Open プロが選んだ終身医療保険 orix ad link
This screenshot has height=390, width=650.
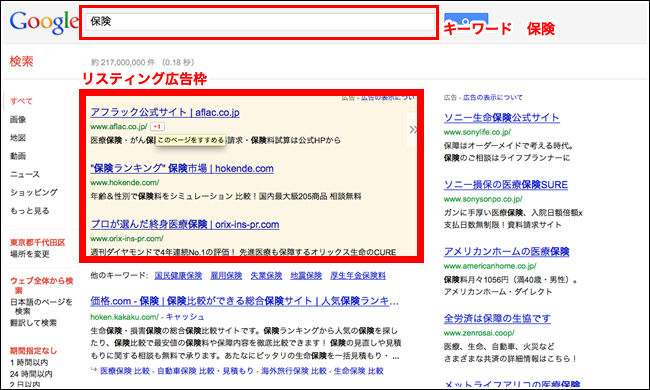[185, 224]
